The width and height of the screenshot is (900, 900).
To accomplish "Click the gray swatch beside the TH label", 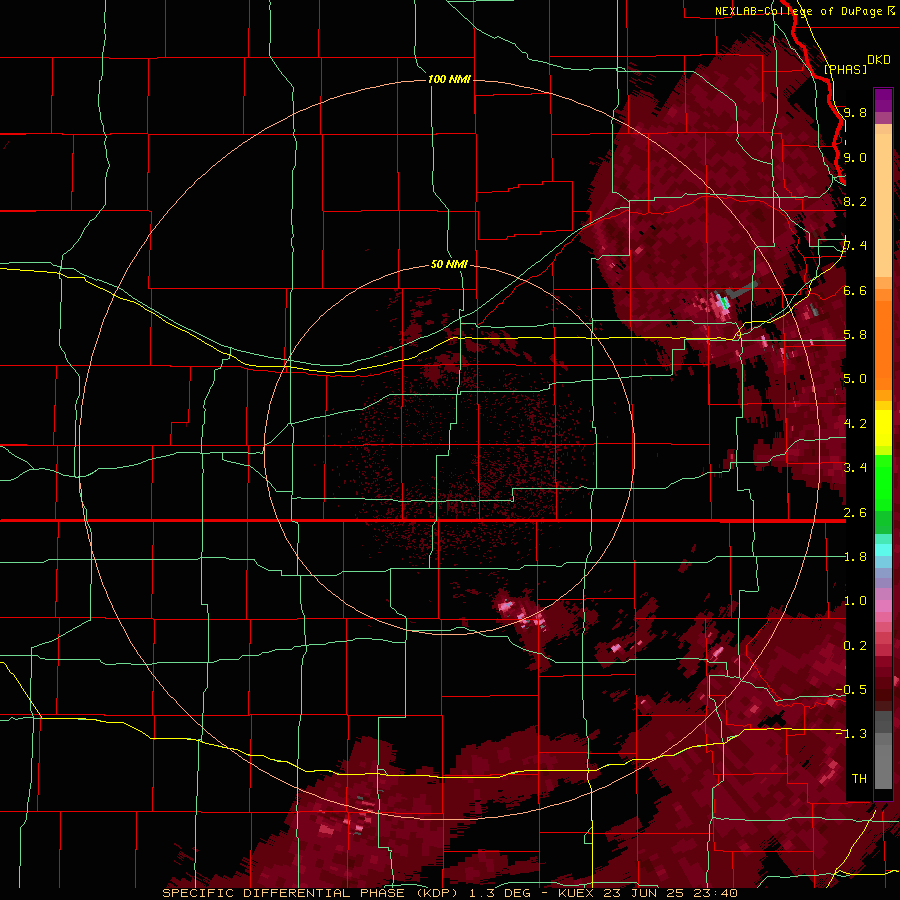I will (x=883, y=767).
